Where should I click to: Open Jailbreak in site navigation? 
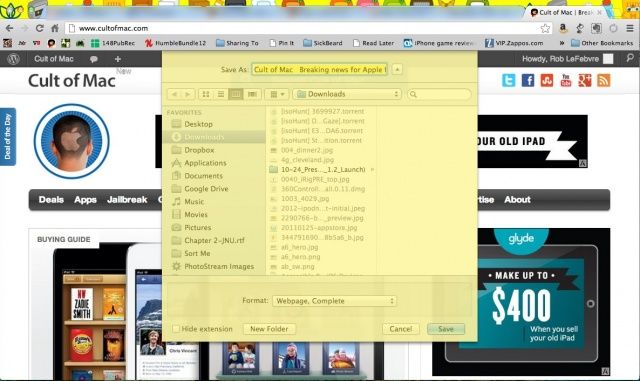(x=127, y=200)
